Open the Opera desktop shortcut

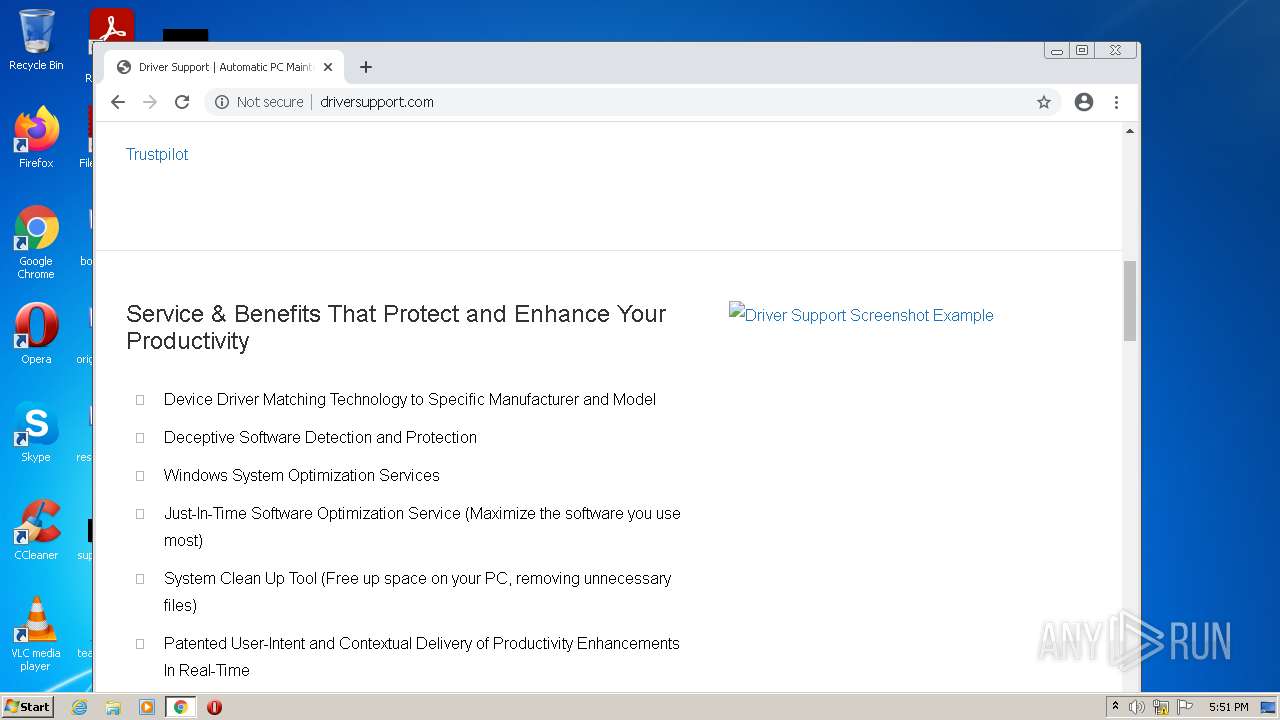[36, 333]
